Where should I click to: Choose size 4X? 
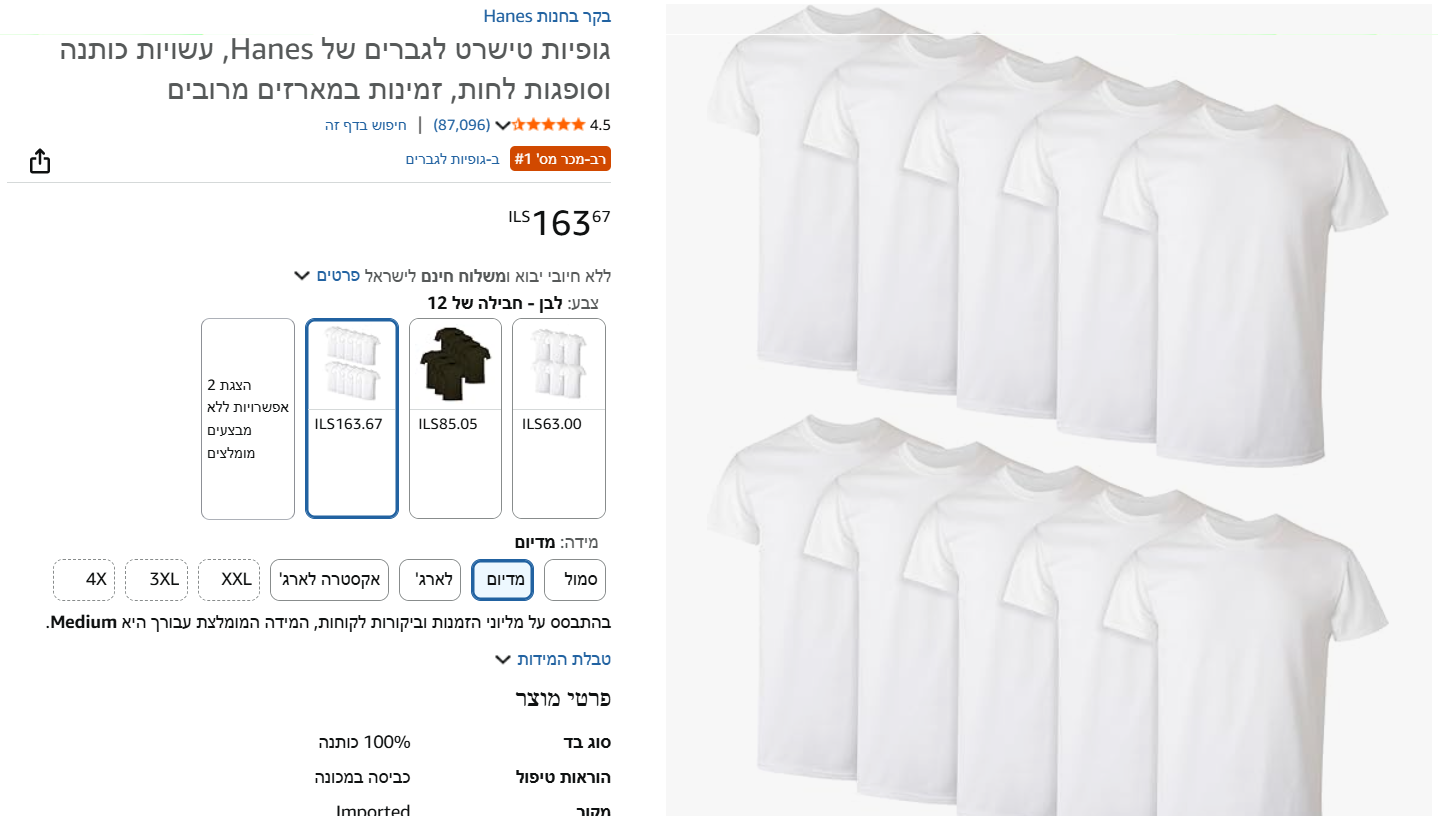pyautogui.click(x=84, y=580)
